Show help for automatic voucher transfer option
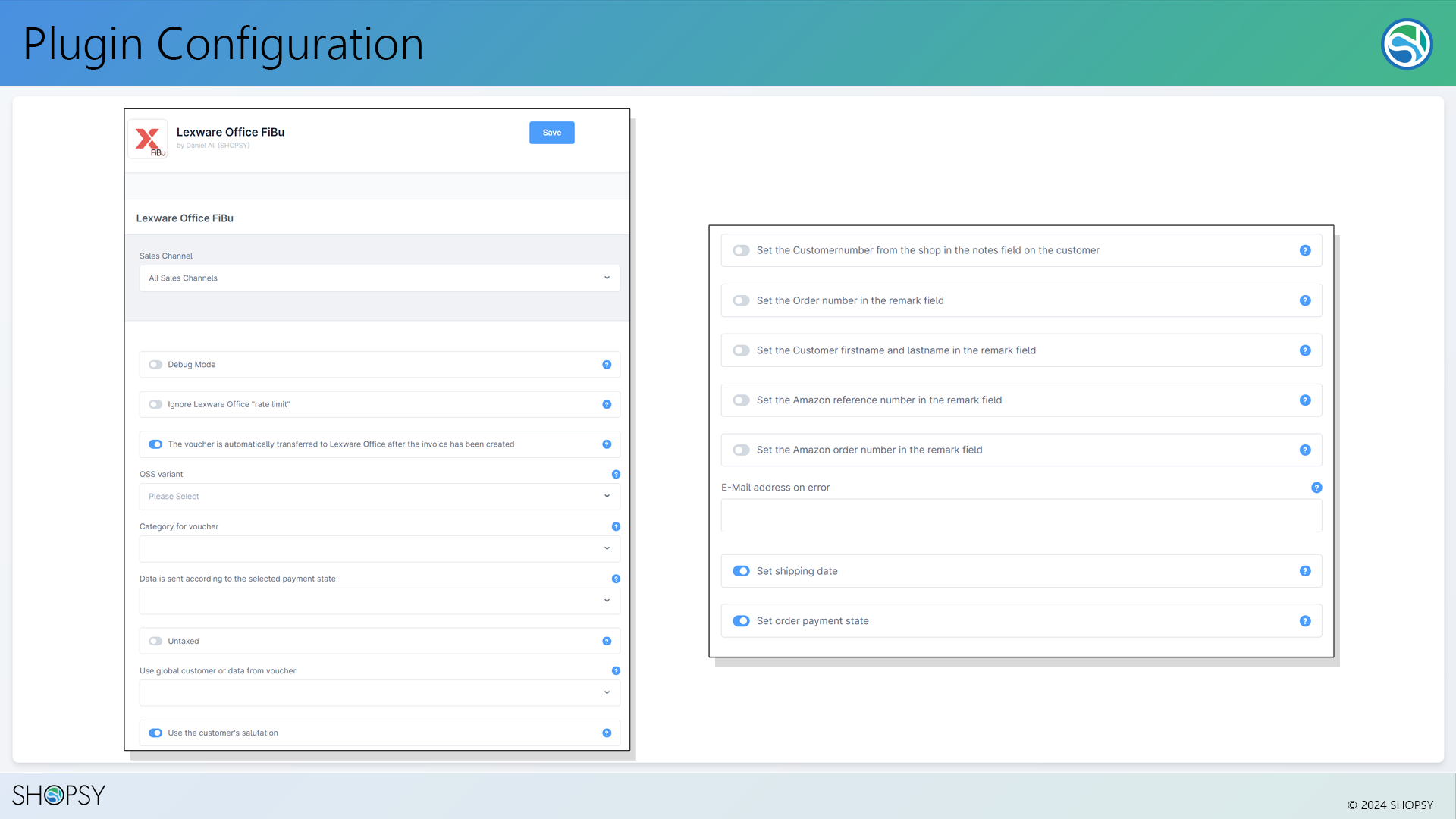This screenshot has width=1456, height=819. [607, 444]
